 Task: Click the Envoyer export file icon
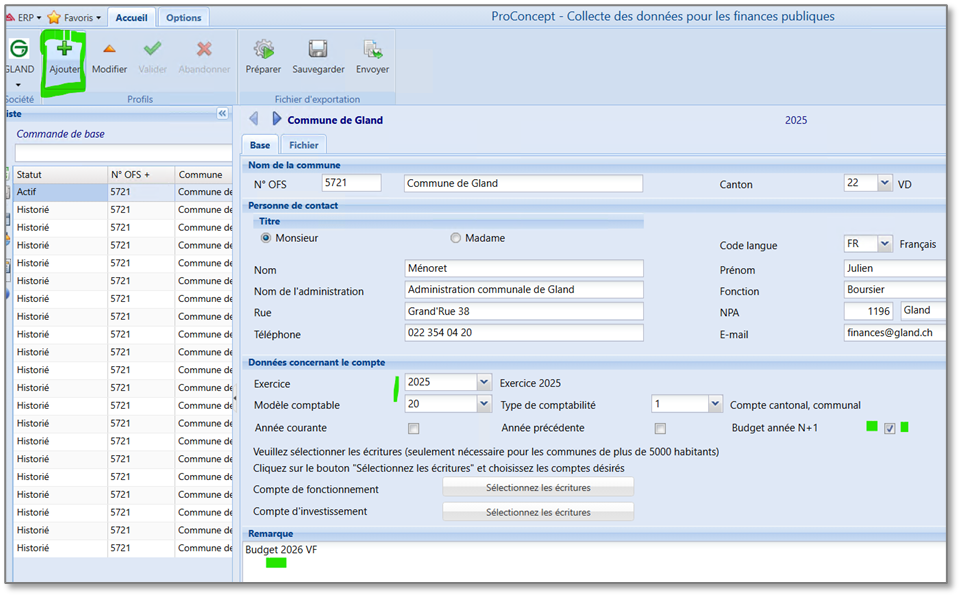[372, 50]
